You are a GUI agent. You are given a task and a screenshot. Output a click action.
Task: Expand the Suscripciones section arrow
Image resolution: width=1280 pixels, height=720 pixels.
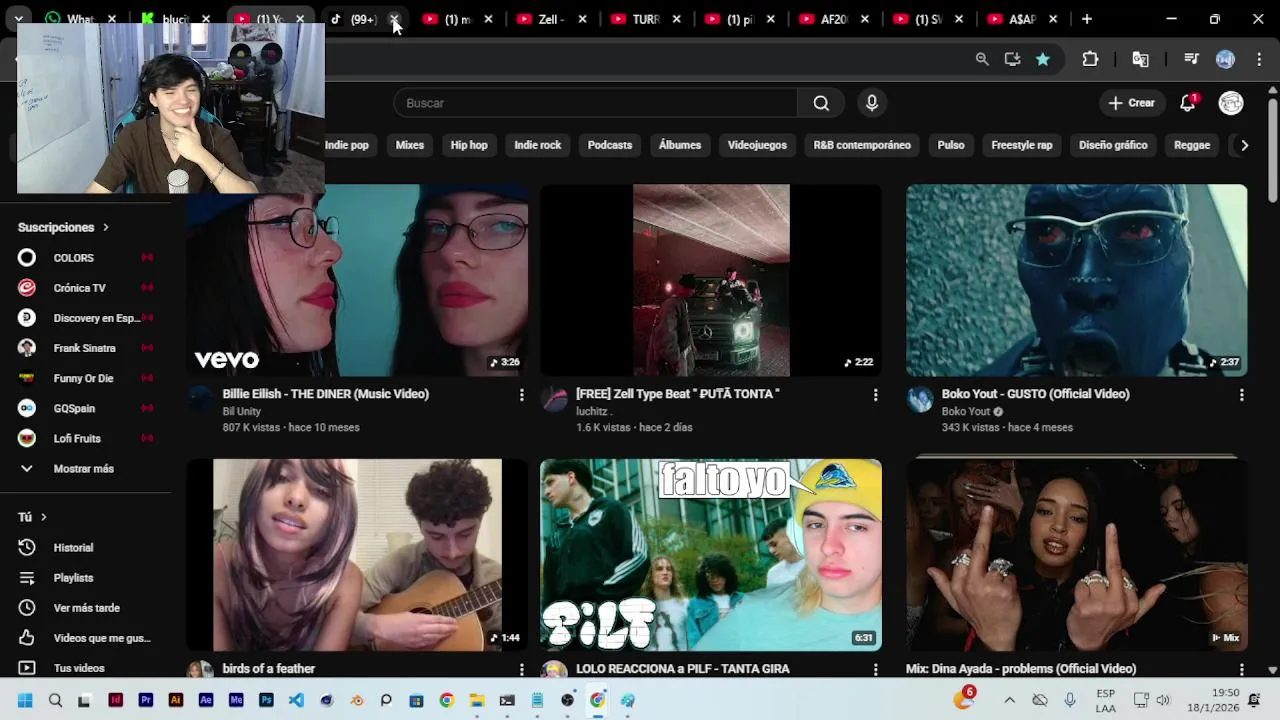pos(105,228)
